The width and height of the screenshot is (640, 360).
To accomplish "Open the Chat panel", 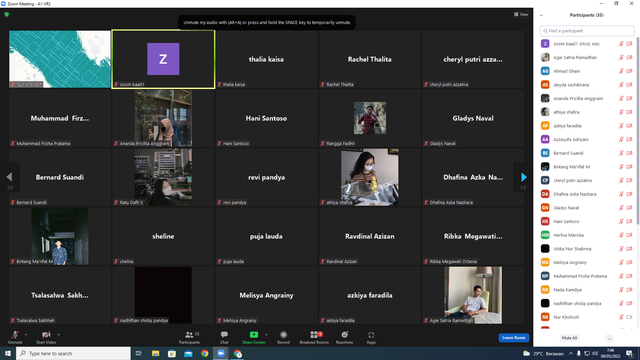I will tap(224, 337).
